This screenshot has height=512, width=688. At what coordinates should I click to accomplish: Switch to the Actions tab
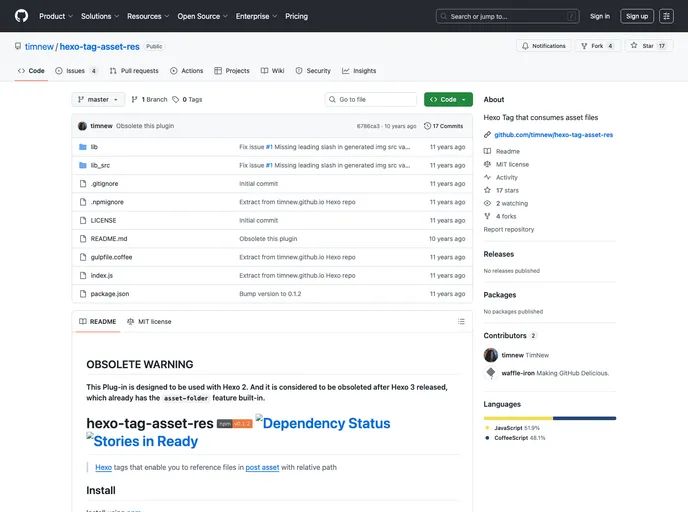(x=186, y=71)
